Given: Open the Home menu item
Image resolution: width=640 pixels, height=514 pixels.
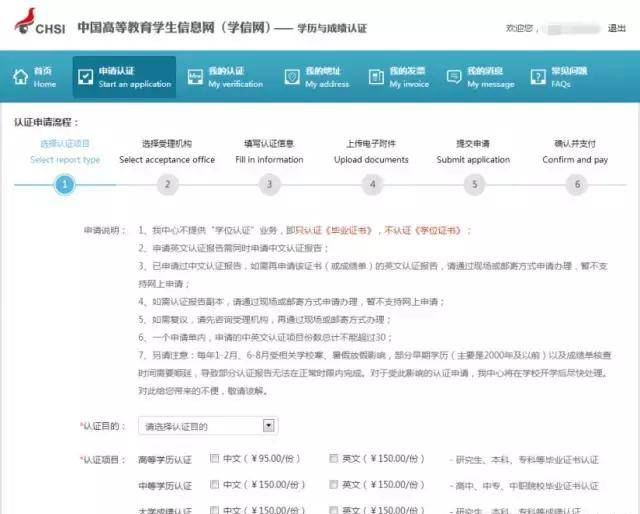Looking at the screenshot, I should pos(35,77).
